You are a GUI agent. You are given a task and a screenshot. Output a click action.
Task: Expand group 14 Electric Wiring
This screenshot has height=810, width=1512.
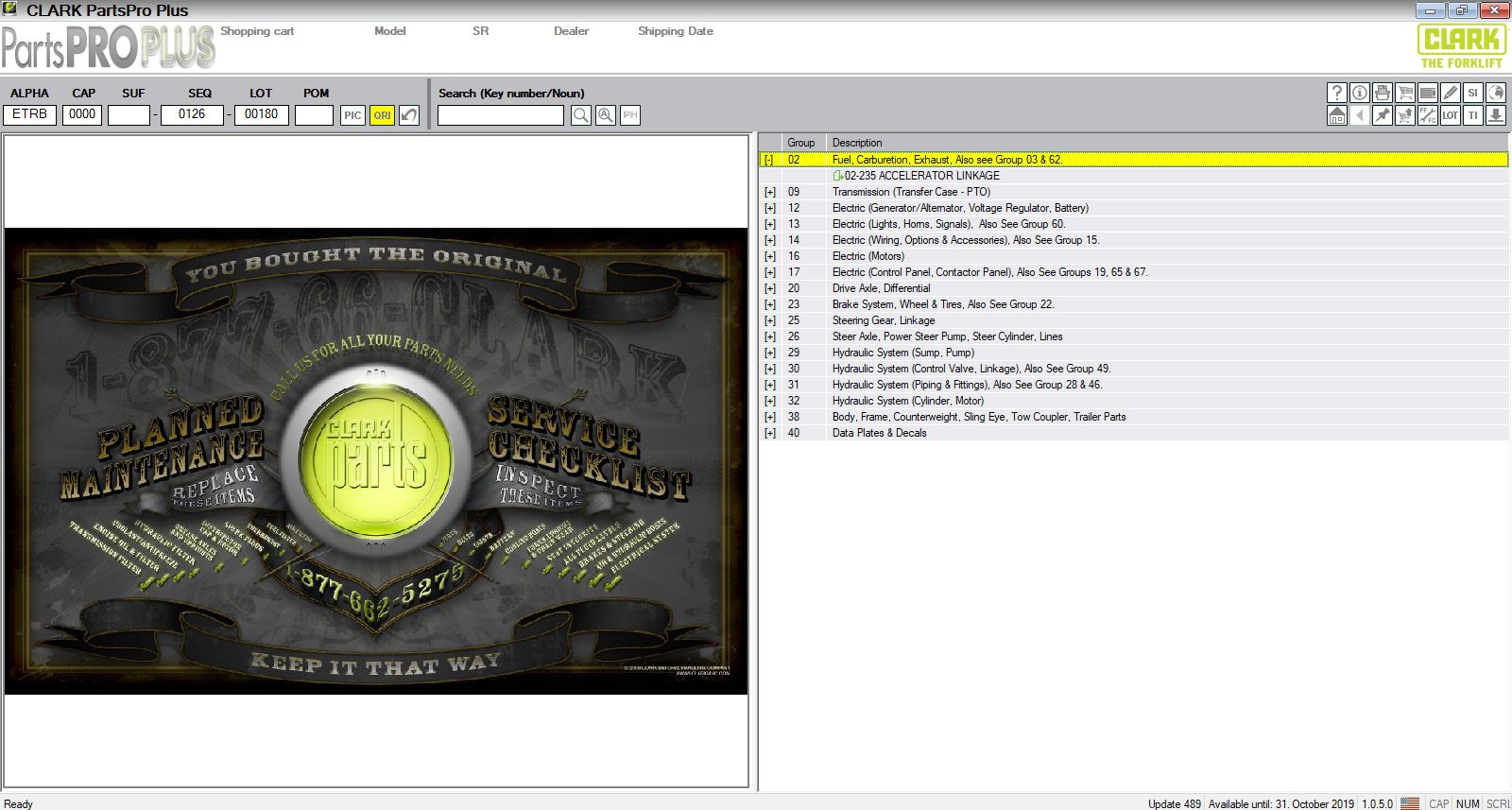point(770,240)
